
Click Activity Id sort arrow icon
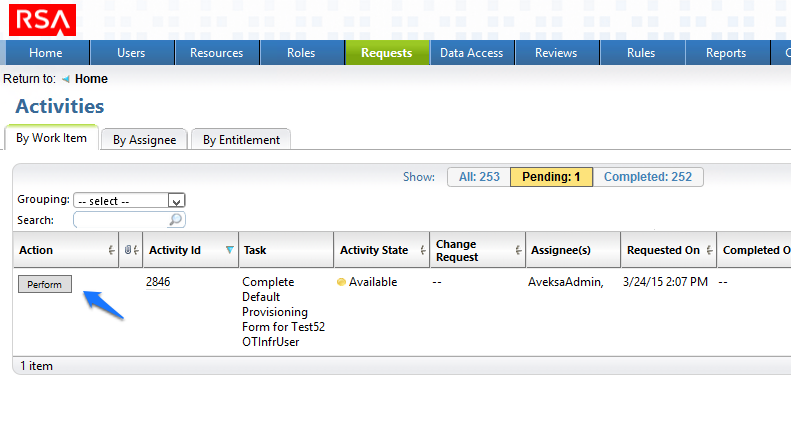click(x=230, y=250)
